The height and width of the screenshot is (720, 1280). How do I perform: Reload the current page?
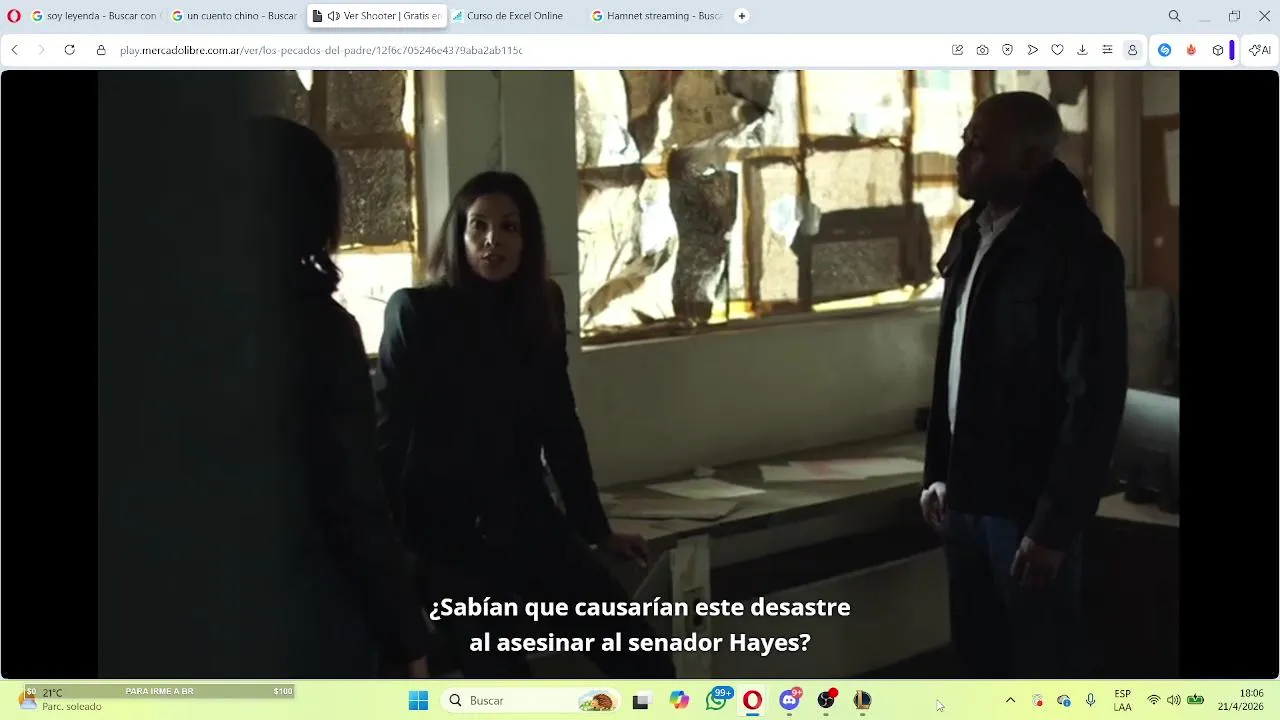69,50
